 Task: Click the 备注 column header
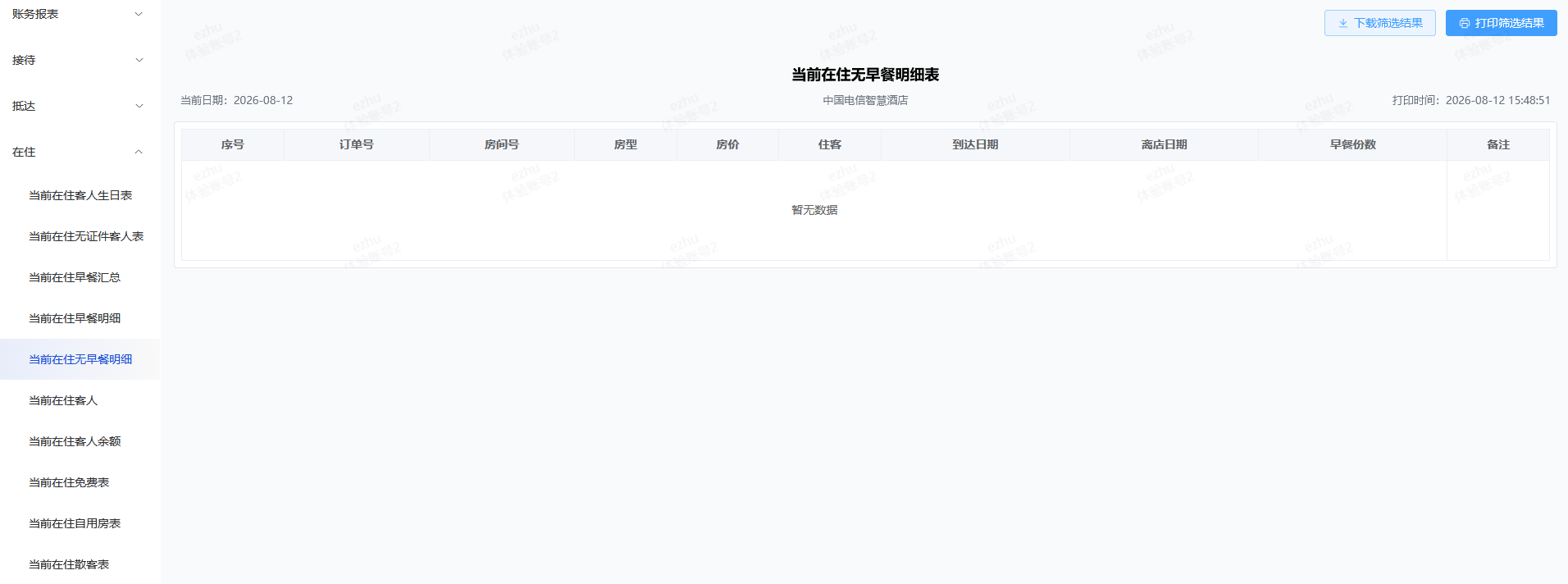coord(1498,144)
